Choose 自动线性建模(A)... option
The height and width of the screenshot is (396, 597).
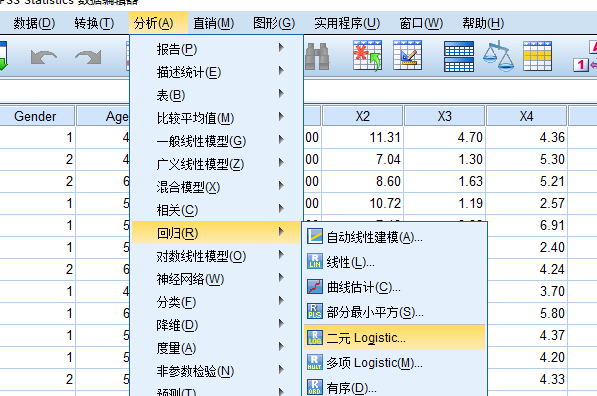pyautogui.click(x=395, y=236)
